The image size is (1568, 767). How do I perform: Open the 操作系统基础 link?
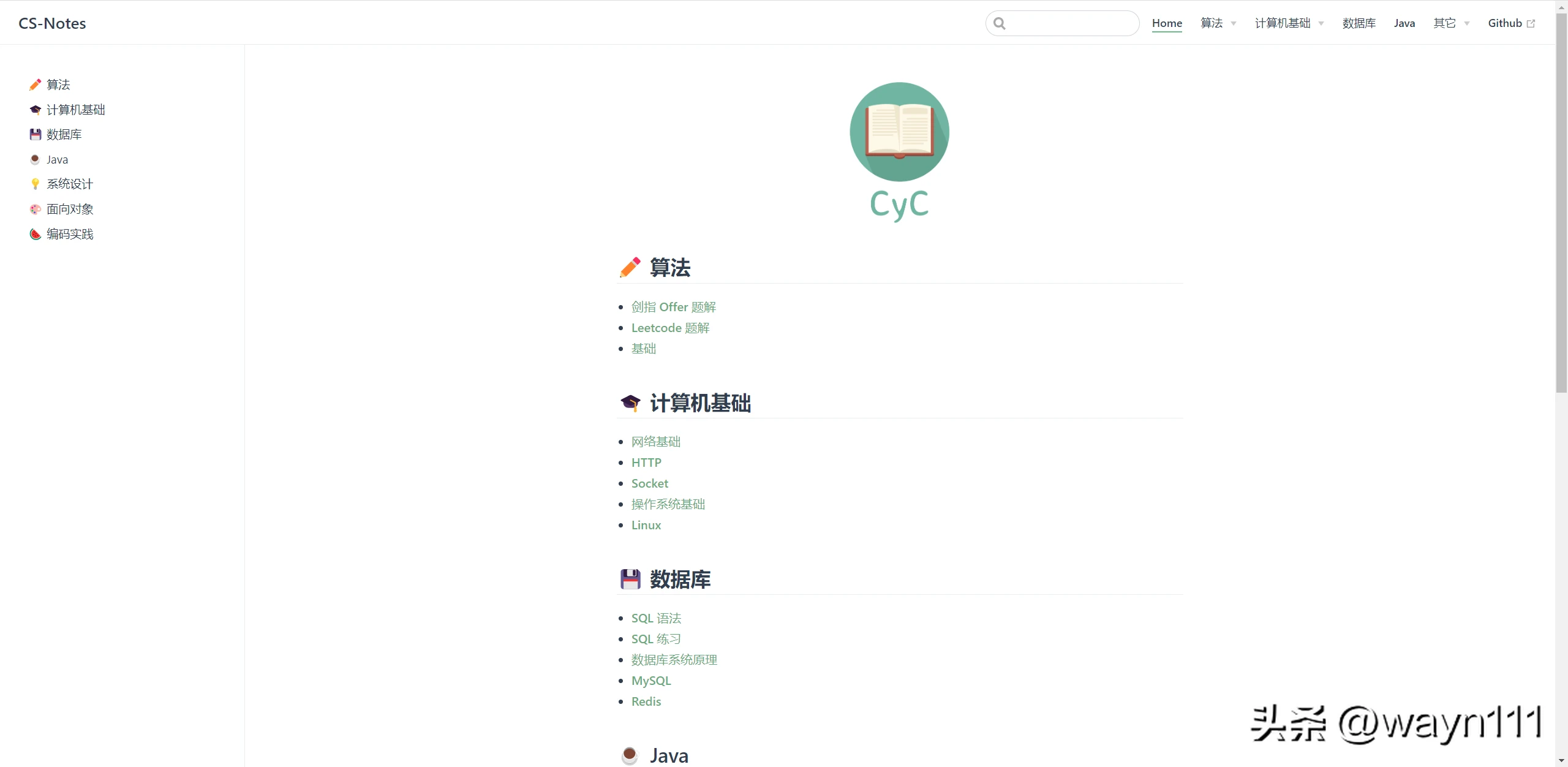click(668, 504)
